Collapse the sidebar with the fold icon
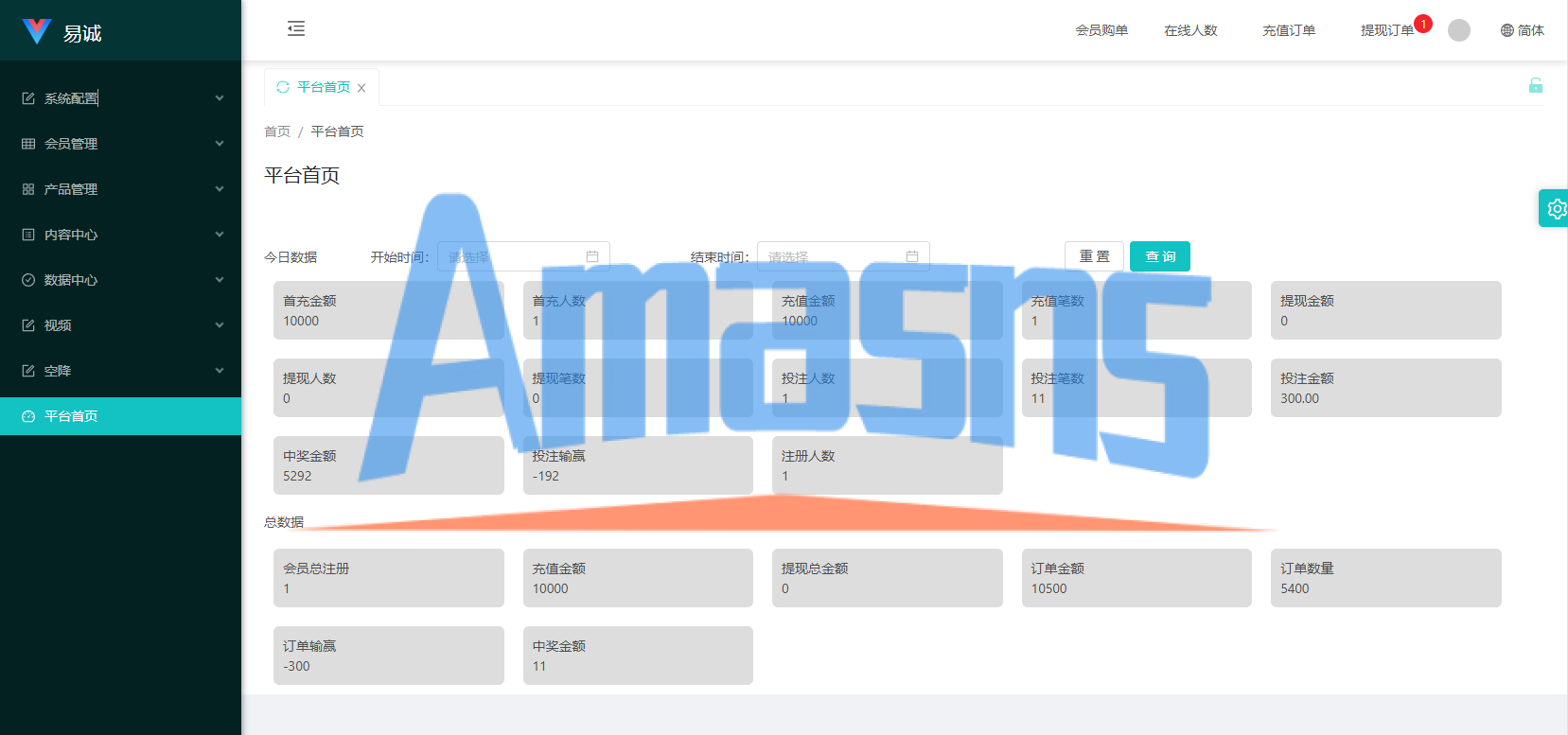The width and height of the screenshot is (1568, 735). pos(296,28)
